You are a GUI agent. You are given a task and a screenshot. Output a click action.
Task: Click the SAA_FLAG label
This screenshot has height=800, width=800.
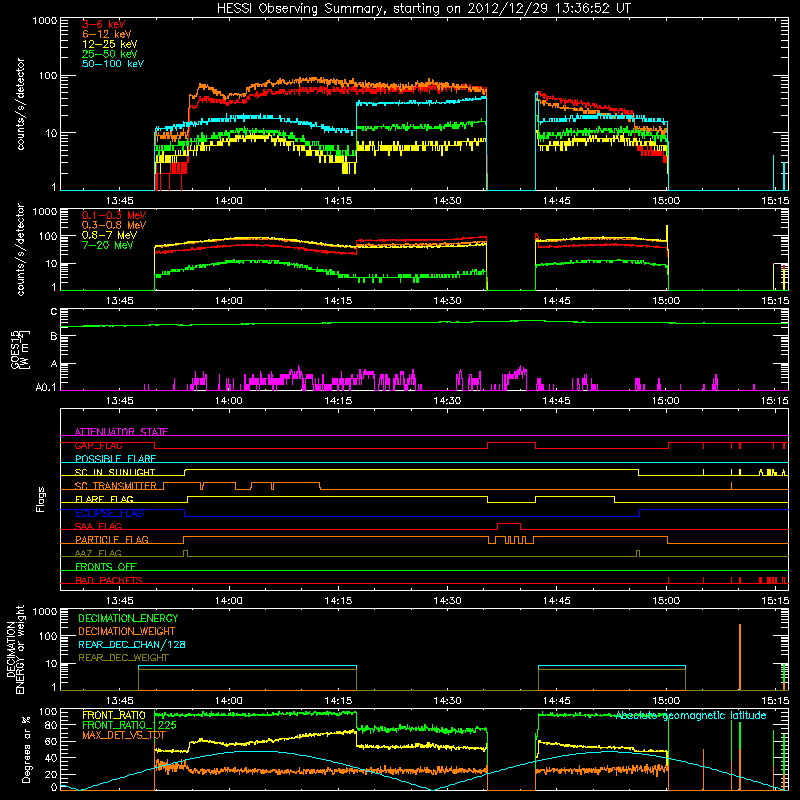click(98, 526)
